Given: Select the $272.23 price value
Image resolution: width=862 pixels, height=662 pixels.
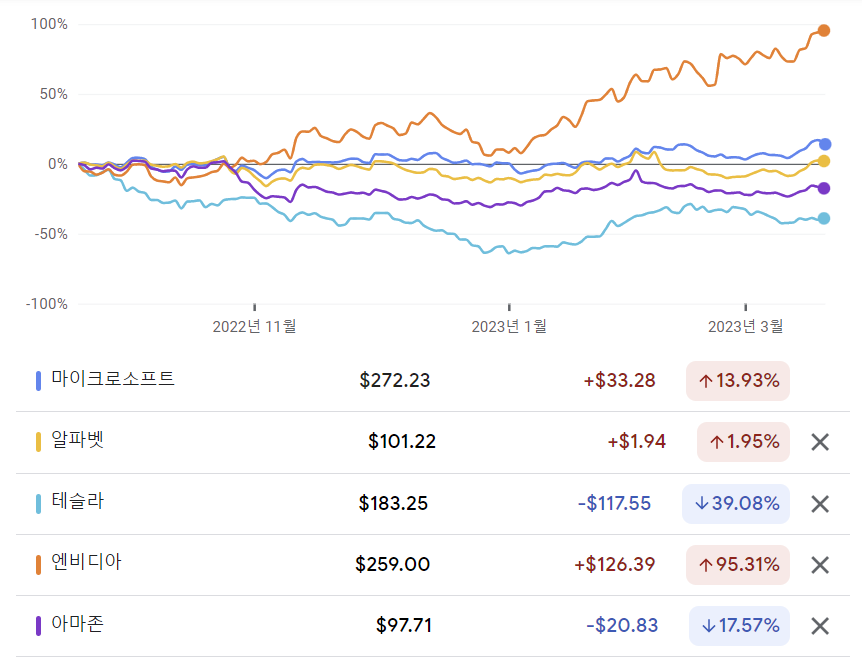Looking at the screenshot, I should 395,380.
